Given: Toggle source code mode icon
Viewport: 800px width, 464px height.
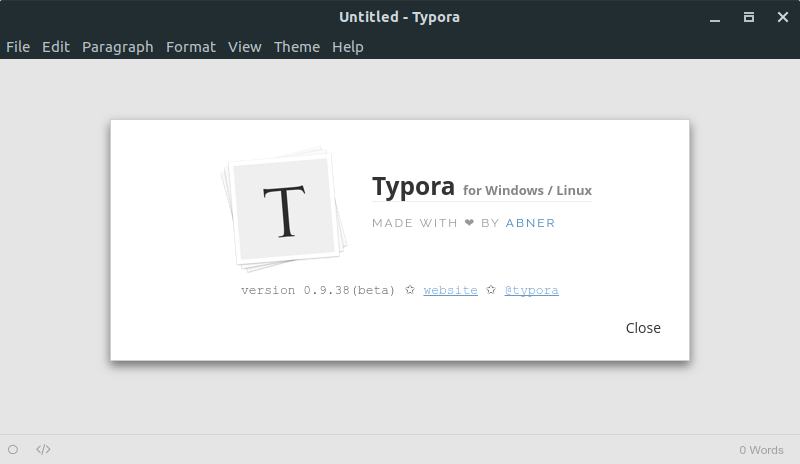Looking at the screenshot, I should [x=43, y=449].
